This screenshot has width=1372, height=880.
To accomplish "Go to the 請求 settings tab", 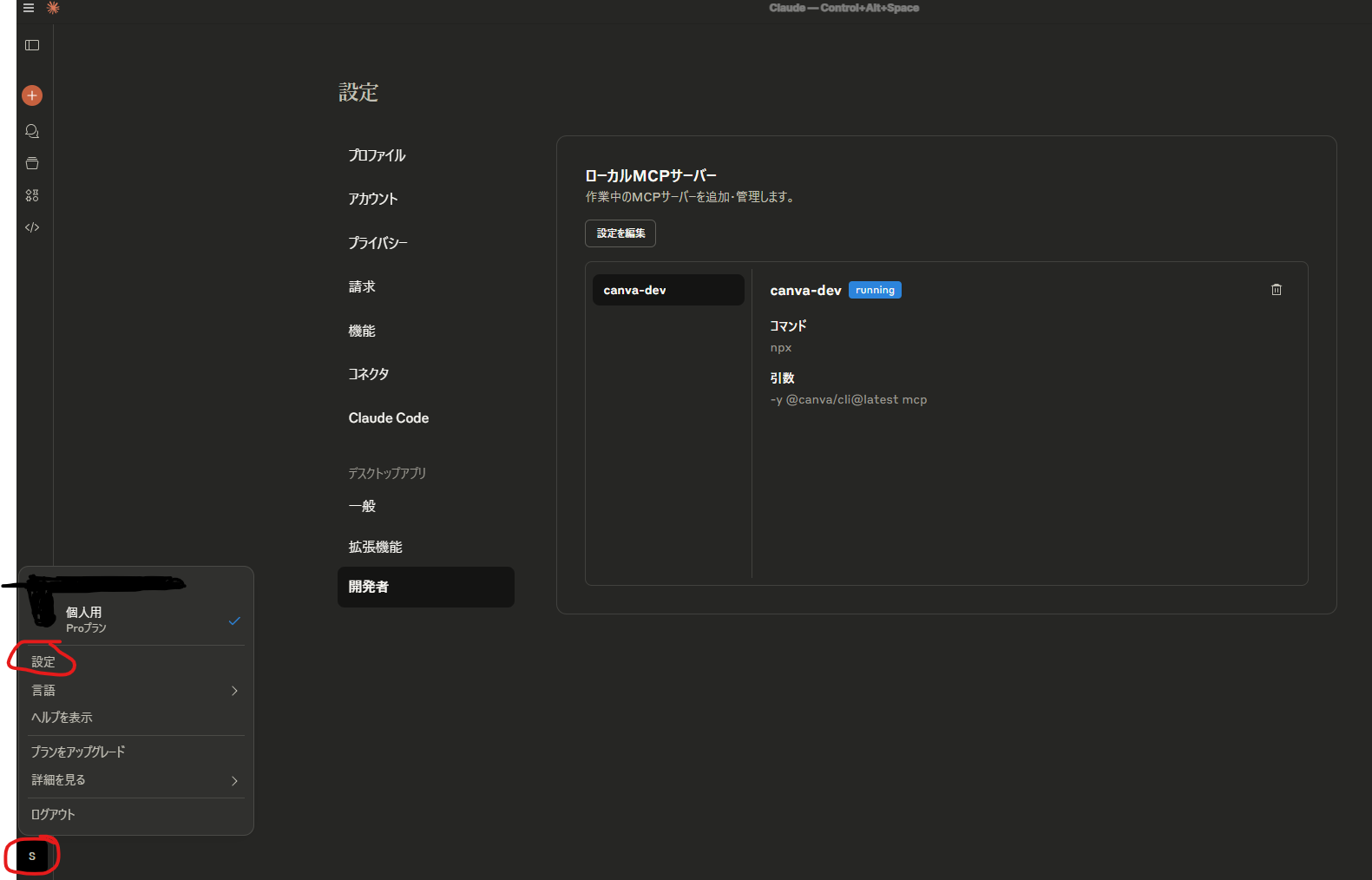I will click(x=425, y=286).
